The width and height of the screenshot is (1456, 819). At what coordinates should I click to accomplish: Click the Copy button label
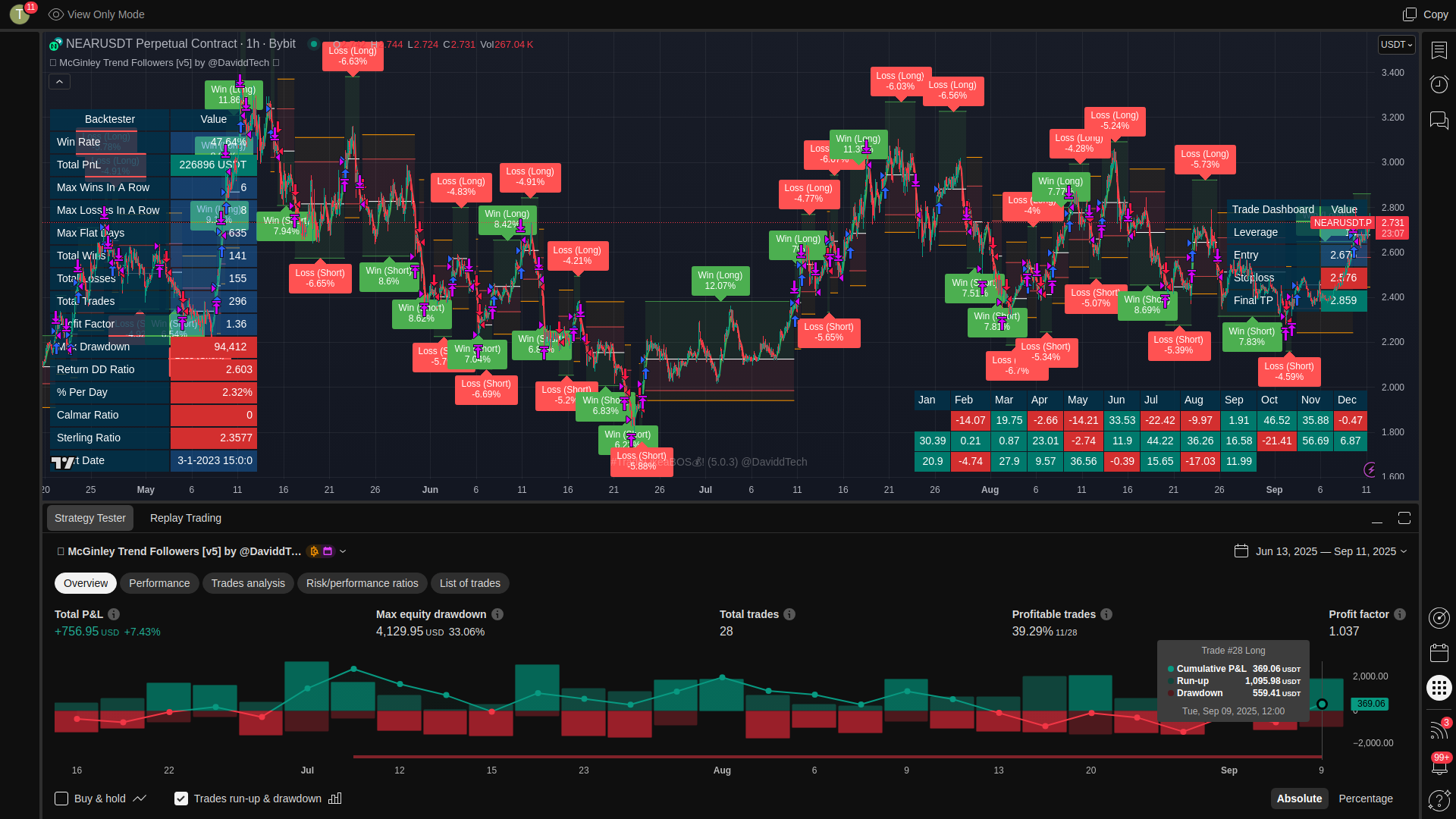click(1436, 14)
